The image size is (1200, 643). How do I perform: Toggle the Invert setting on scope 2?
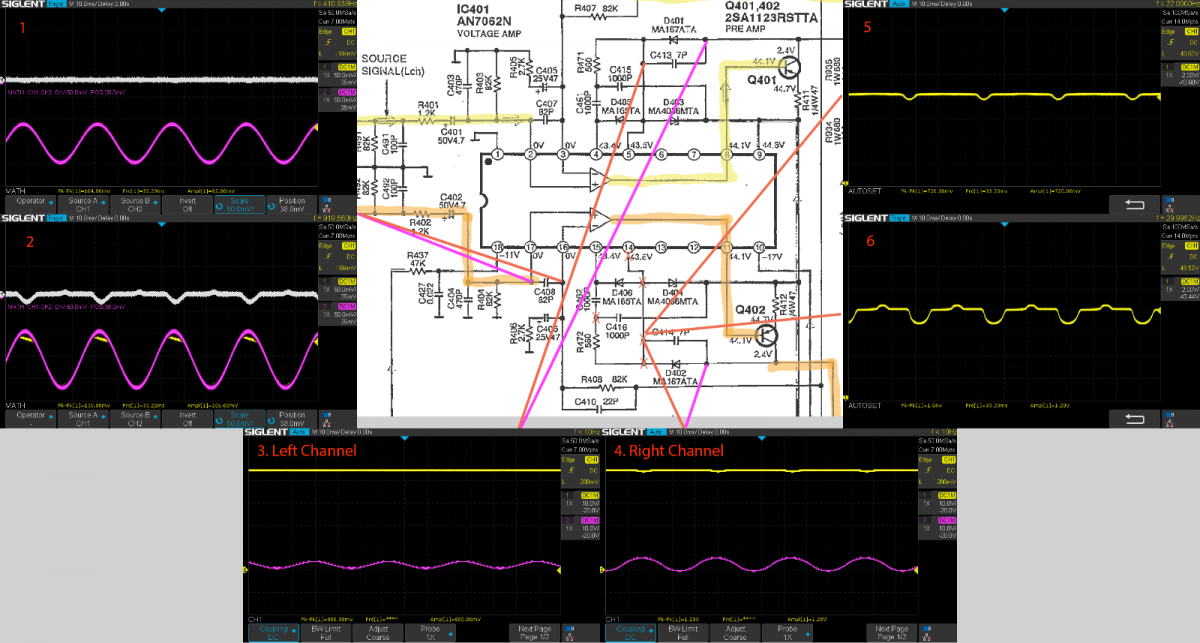(x=188, y=418)
